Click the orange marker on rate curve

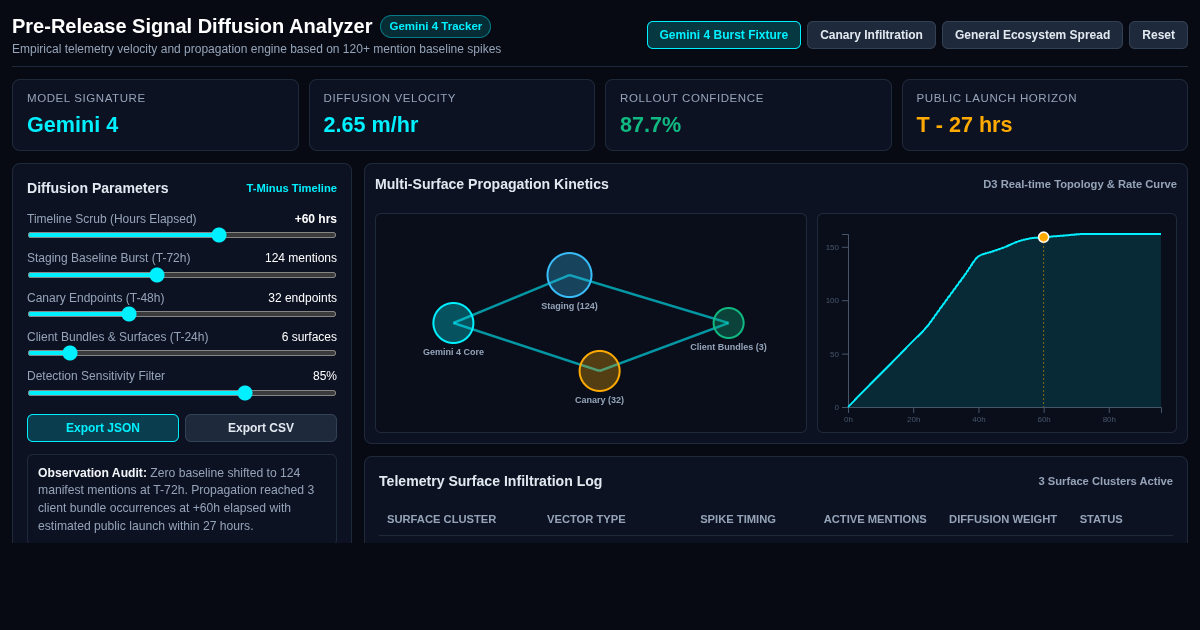[x=1043, y=237]
